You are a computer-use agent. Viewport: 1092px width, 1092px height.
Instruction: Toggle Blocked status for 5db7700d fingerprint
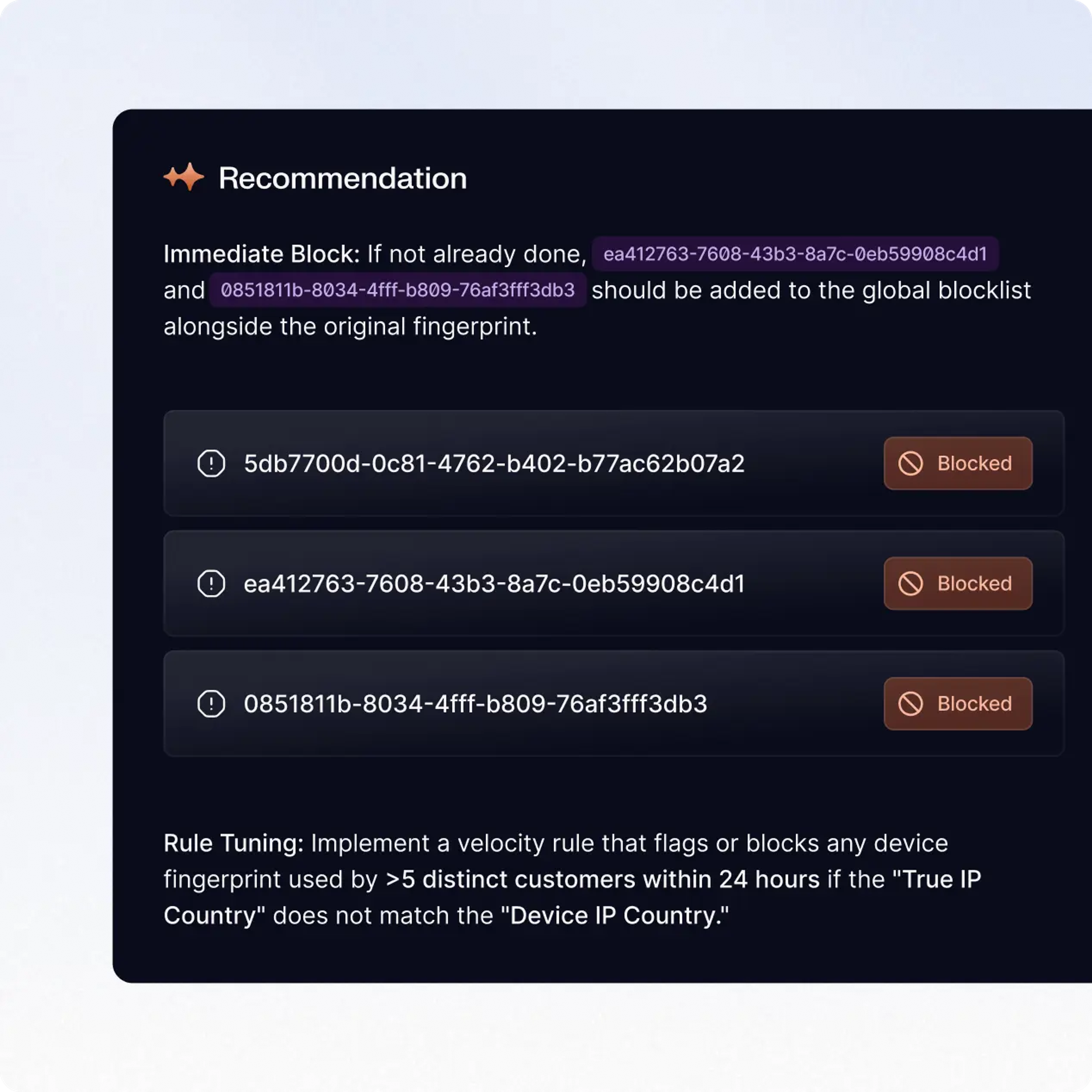point(958,464)
